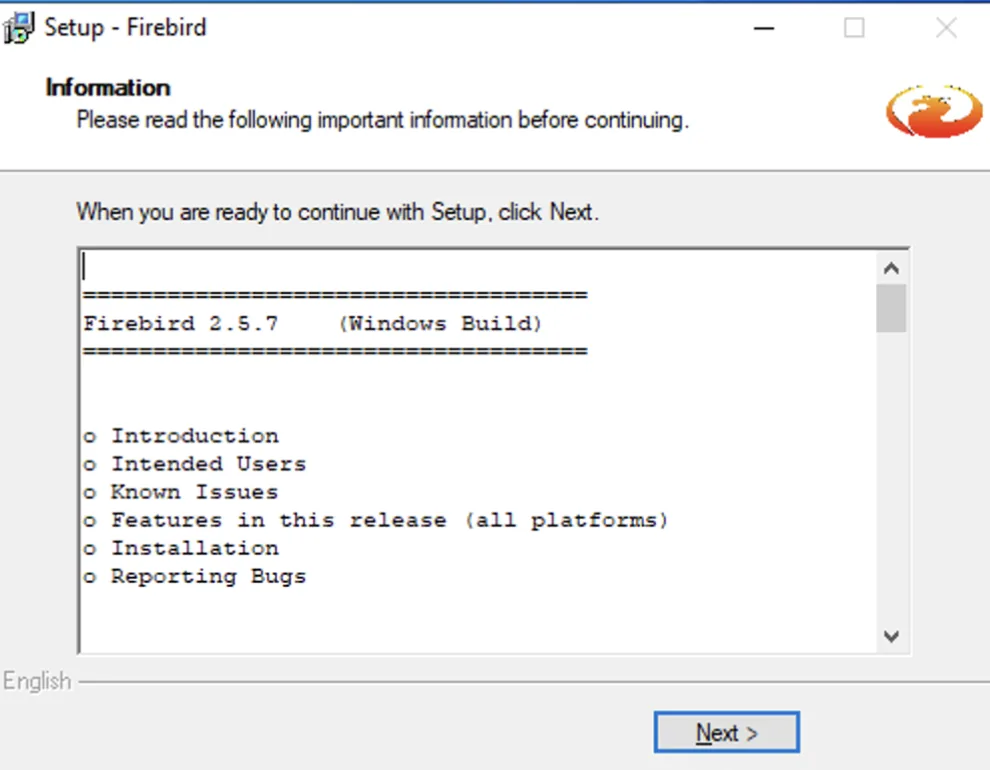Click the Features in this release line

coord(376,520)
